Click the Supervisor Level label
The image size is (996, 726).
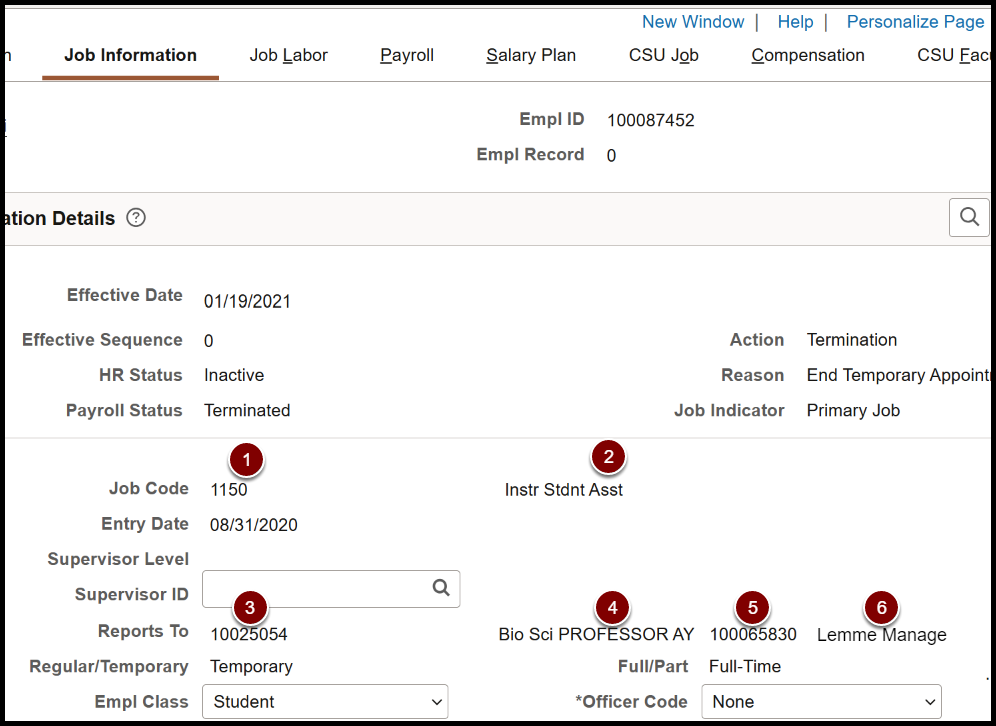118,560
